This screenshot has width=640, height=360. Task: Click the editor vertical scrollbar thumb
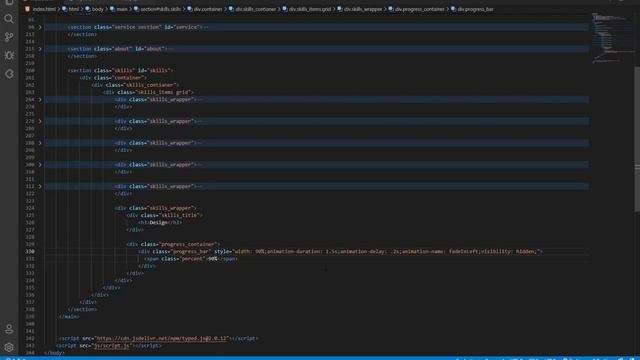[637, 139]
